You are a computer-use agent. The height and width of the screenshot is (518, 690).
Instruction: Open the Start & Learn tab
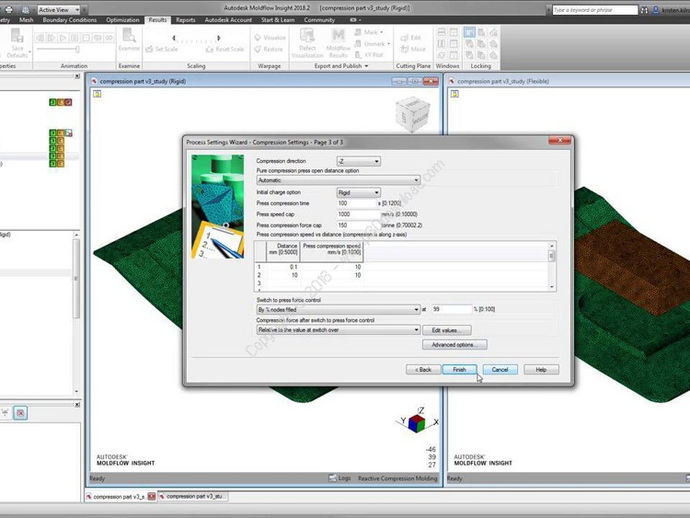tap(278, 20)
